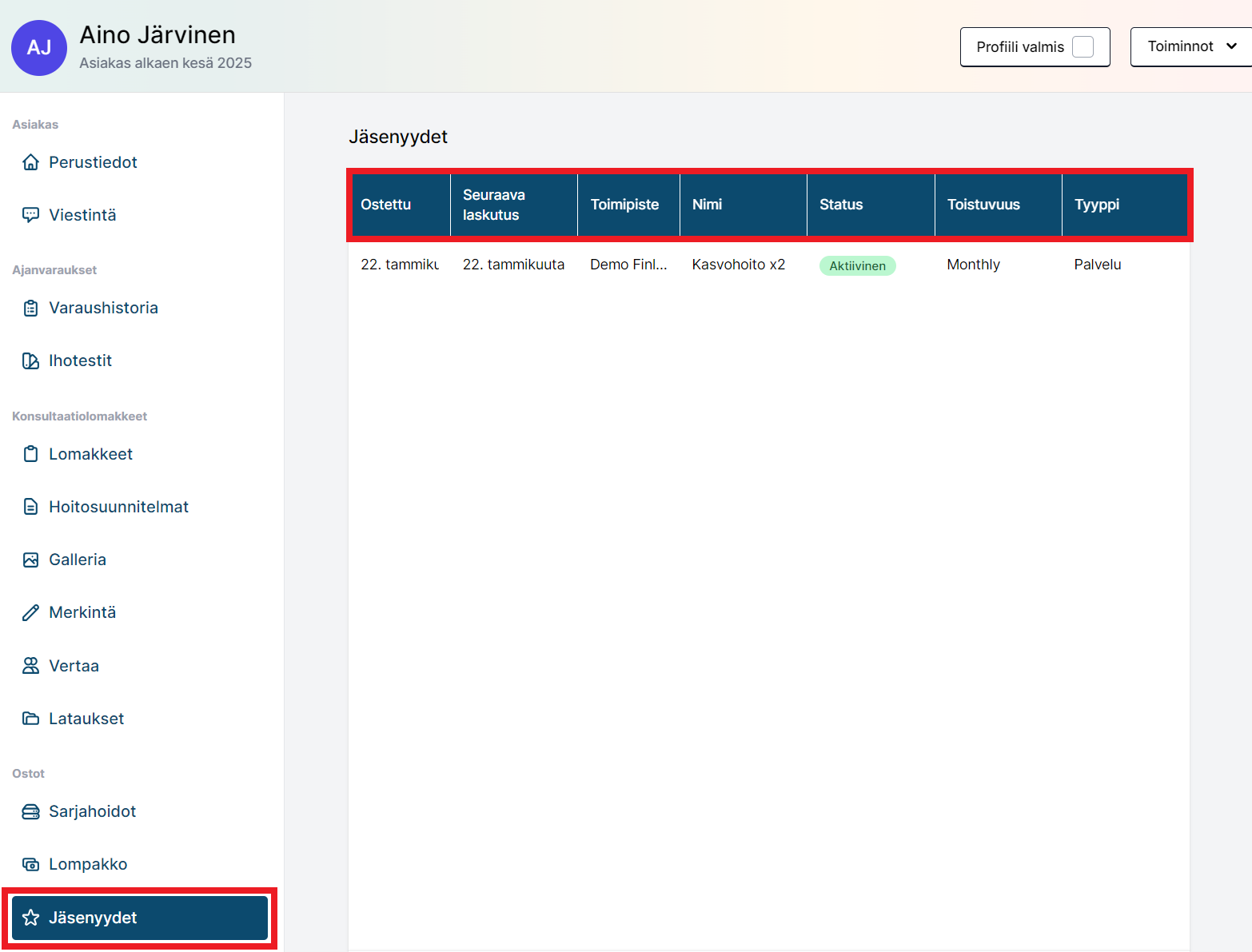
Task: Click the AJ avatar circle
Action: 39,48
